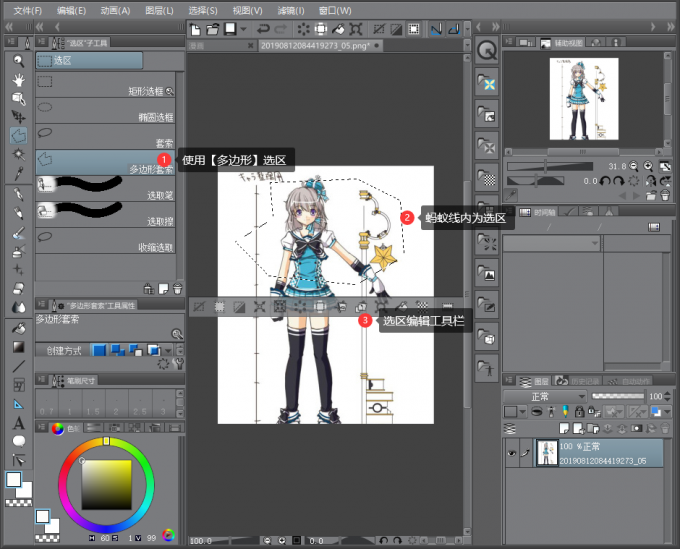
Task: Select the Decoration sparkle tool
Action: 18,269
